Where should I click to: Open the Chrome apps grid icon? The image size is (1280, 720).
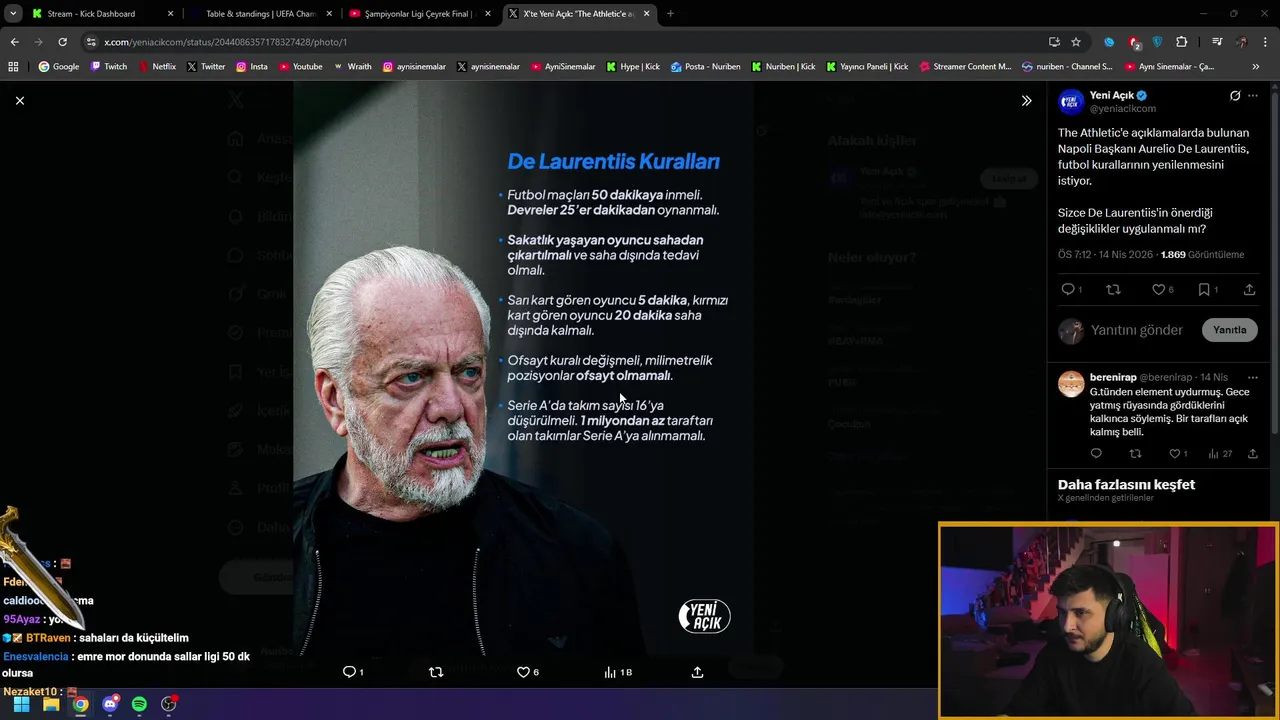coord(13,67)
